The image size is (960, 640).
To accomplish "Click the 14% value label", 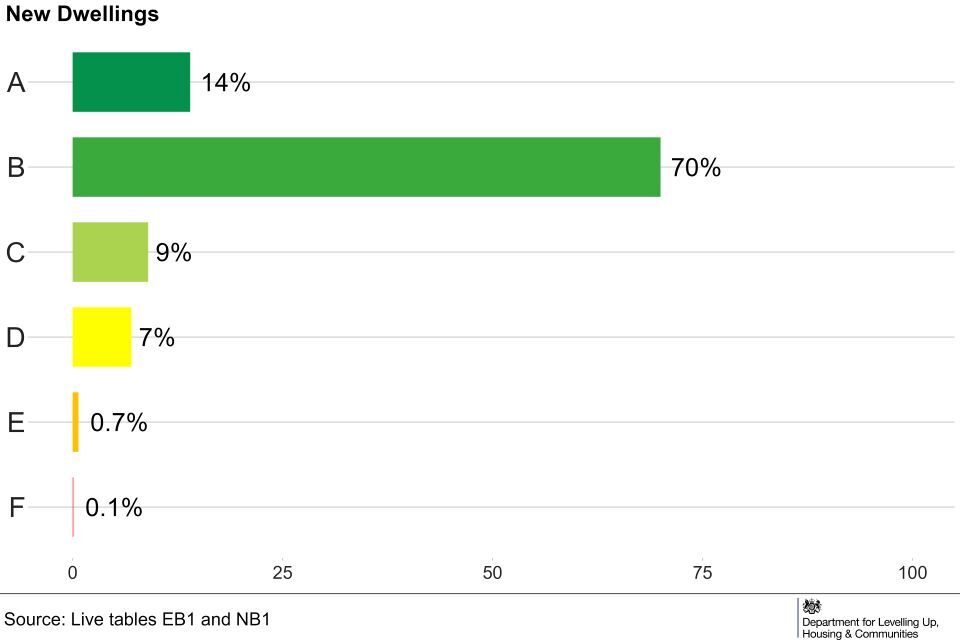I will click(x=226, y=83).
